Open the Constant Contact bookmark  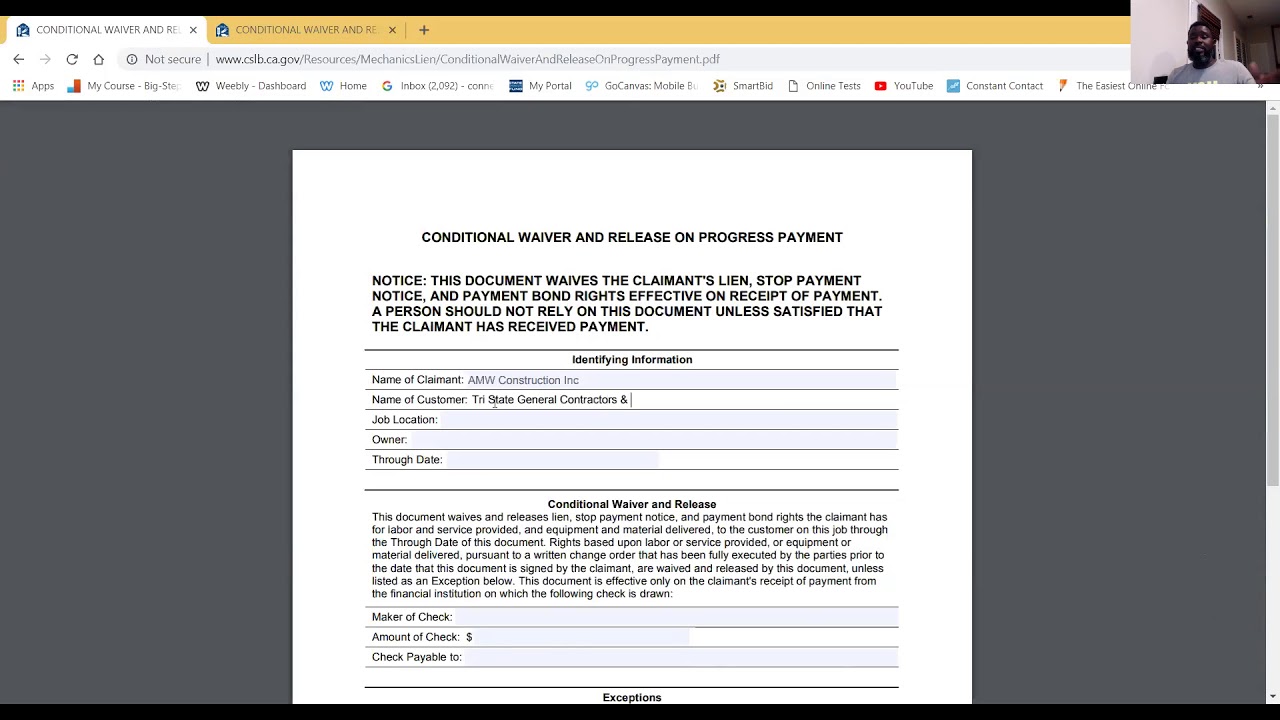pos(995,86)
